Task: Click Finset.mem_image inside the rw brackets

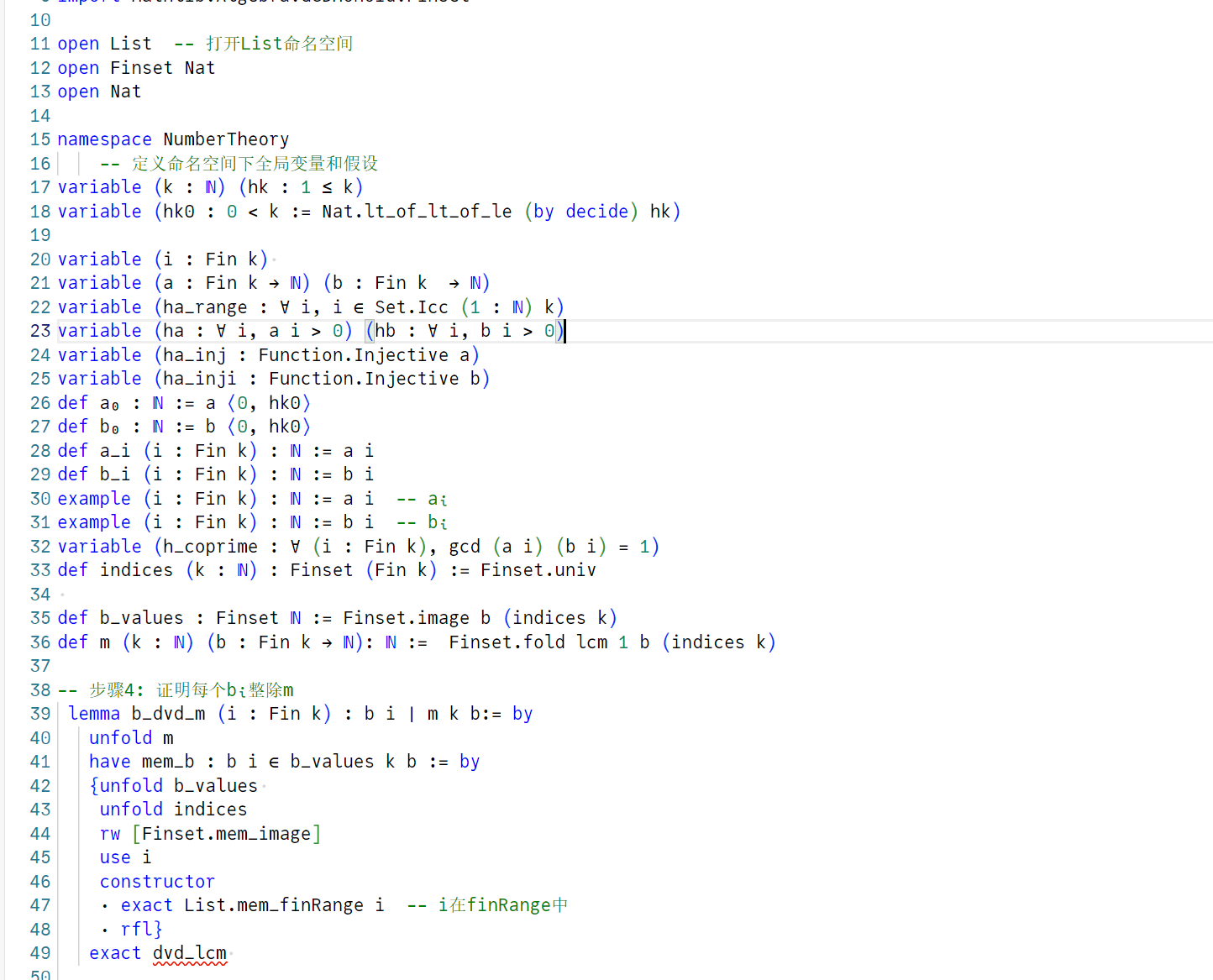Action: 226,834
